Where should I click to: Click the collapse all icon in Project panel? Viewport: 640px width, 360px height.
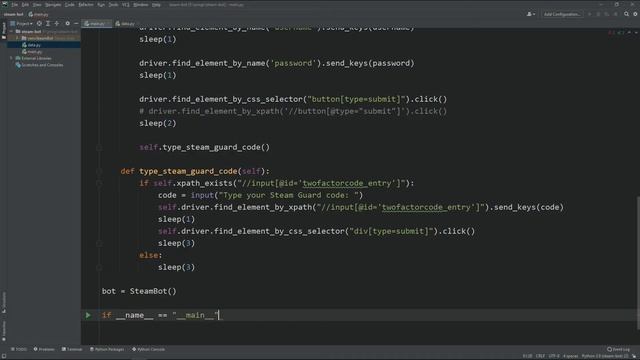point(57,24)
